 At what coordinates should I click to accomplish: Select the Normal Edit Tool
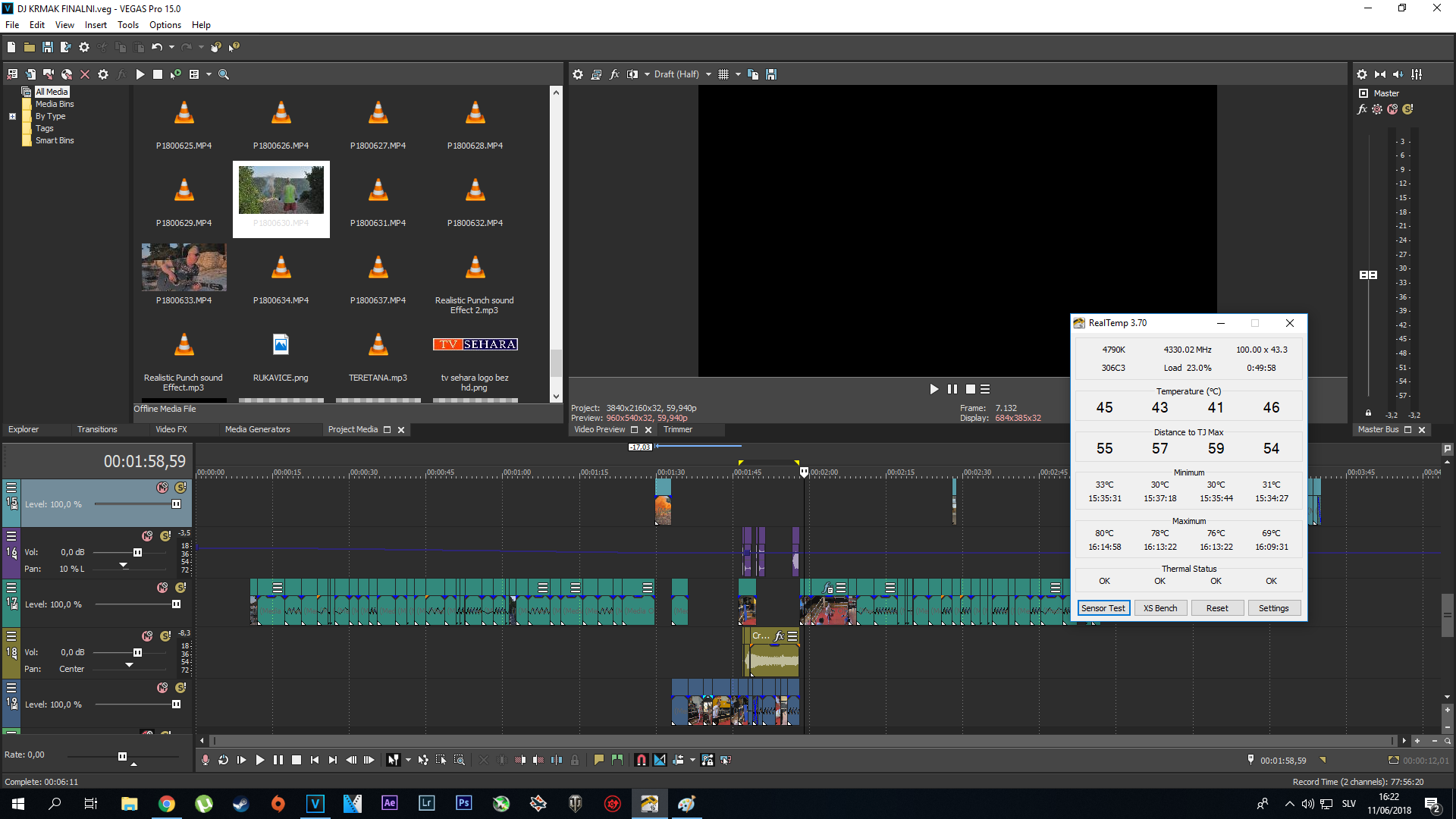393,760
